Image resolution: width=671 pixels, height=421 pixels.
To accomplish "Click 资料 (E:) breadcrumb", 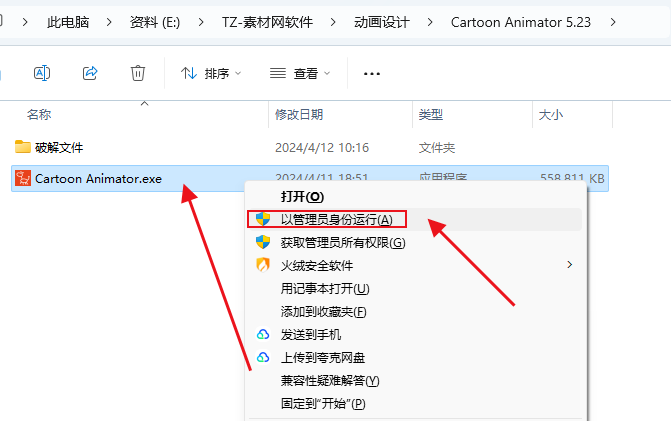I will click(155, 22).
